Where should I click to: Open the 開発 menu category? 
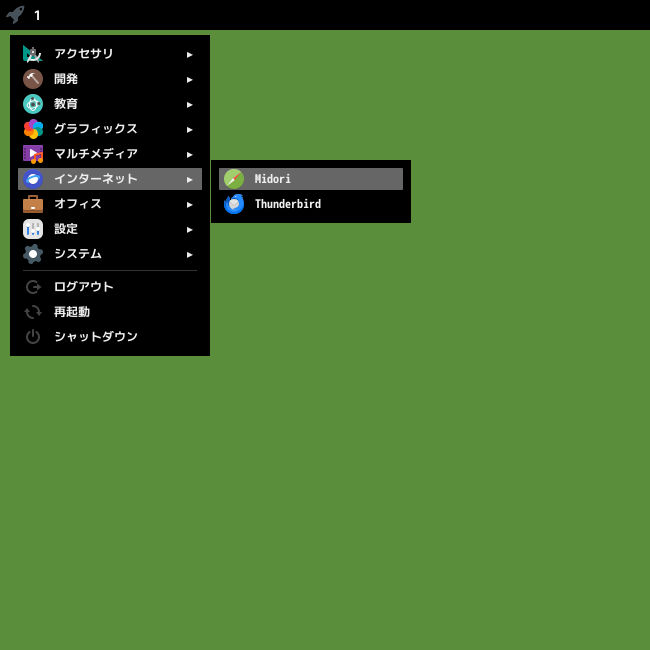click(110, 79)
